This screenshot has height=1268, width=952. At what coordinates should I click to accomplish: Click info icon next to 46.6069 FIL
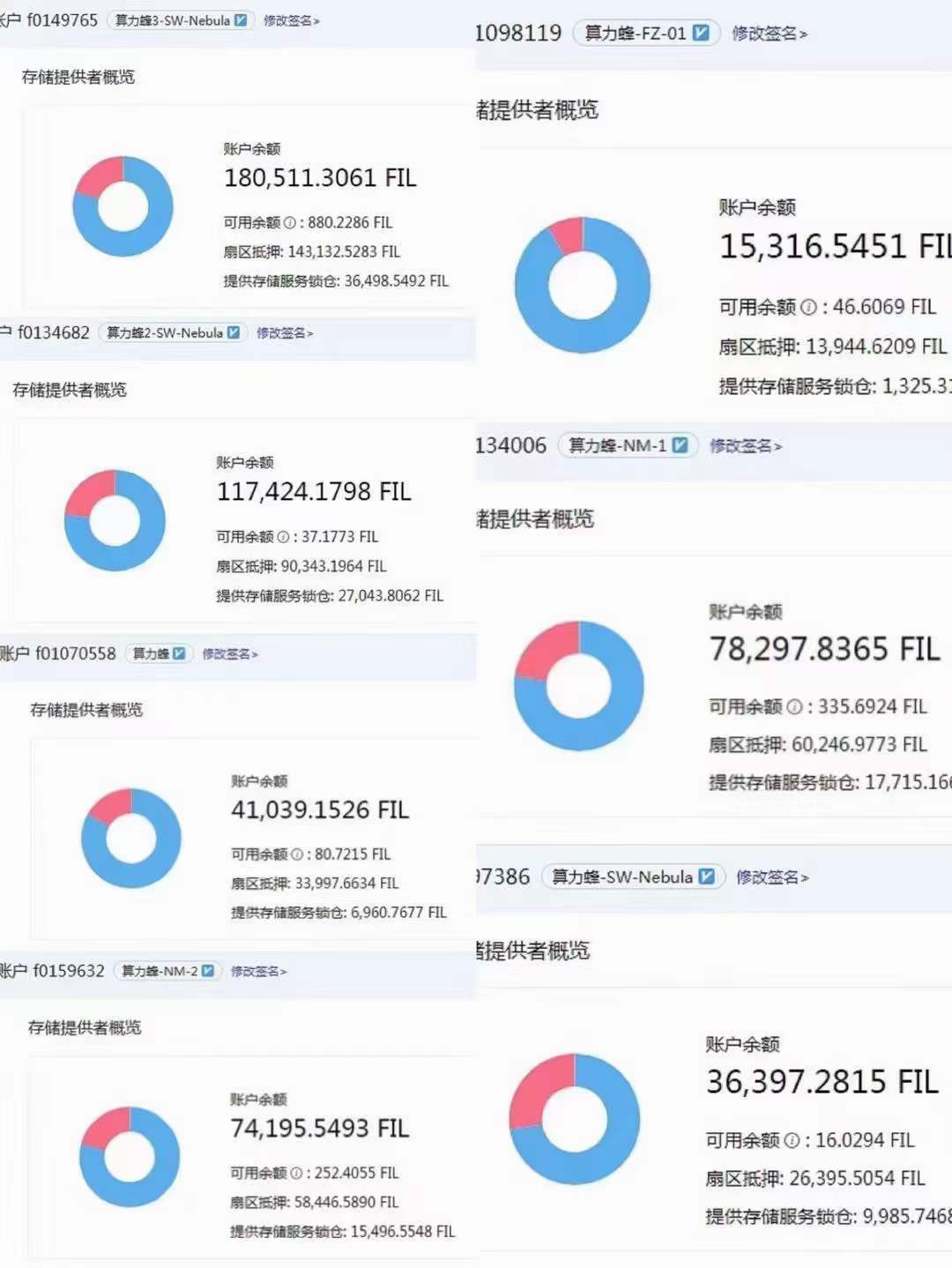pyautogui.click(x=808, y=307)
